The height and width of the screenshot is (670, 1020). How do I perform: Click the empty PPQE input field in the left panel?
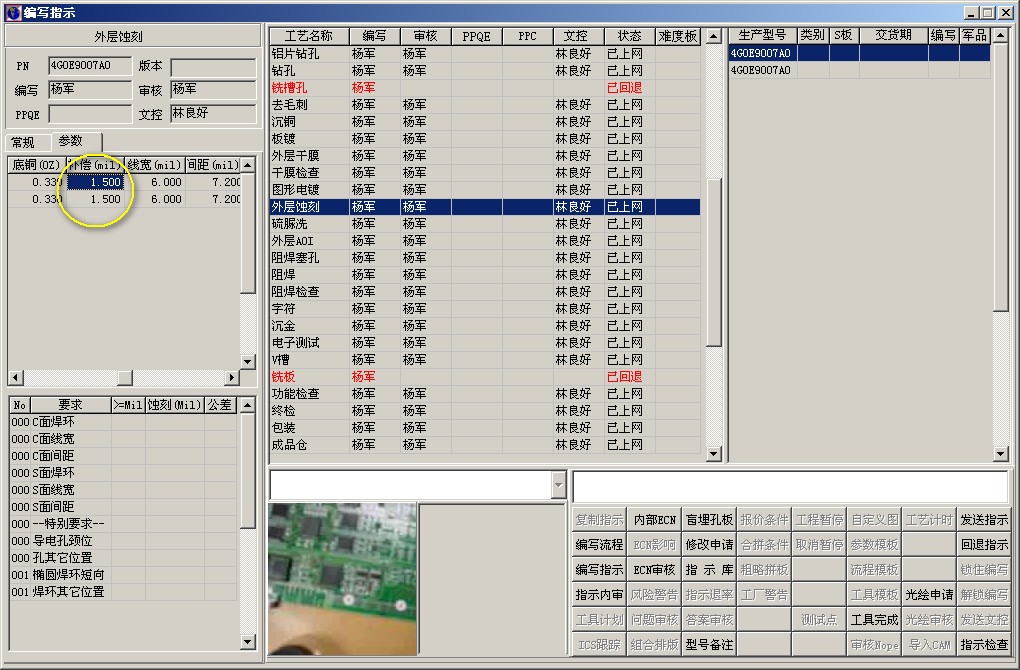click(90, 114)
